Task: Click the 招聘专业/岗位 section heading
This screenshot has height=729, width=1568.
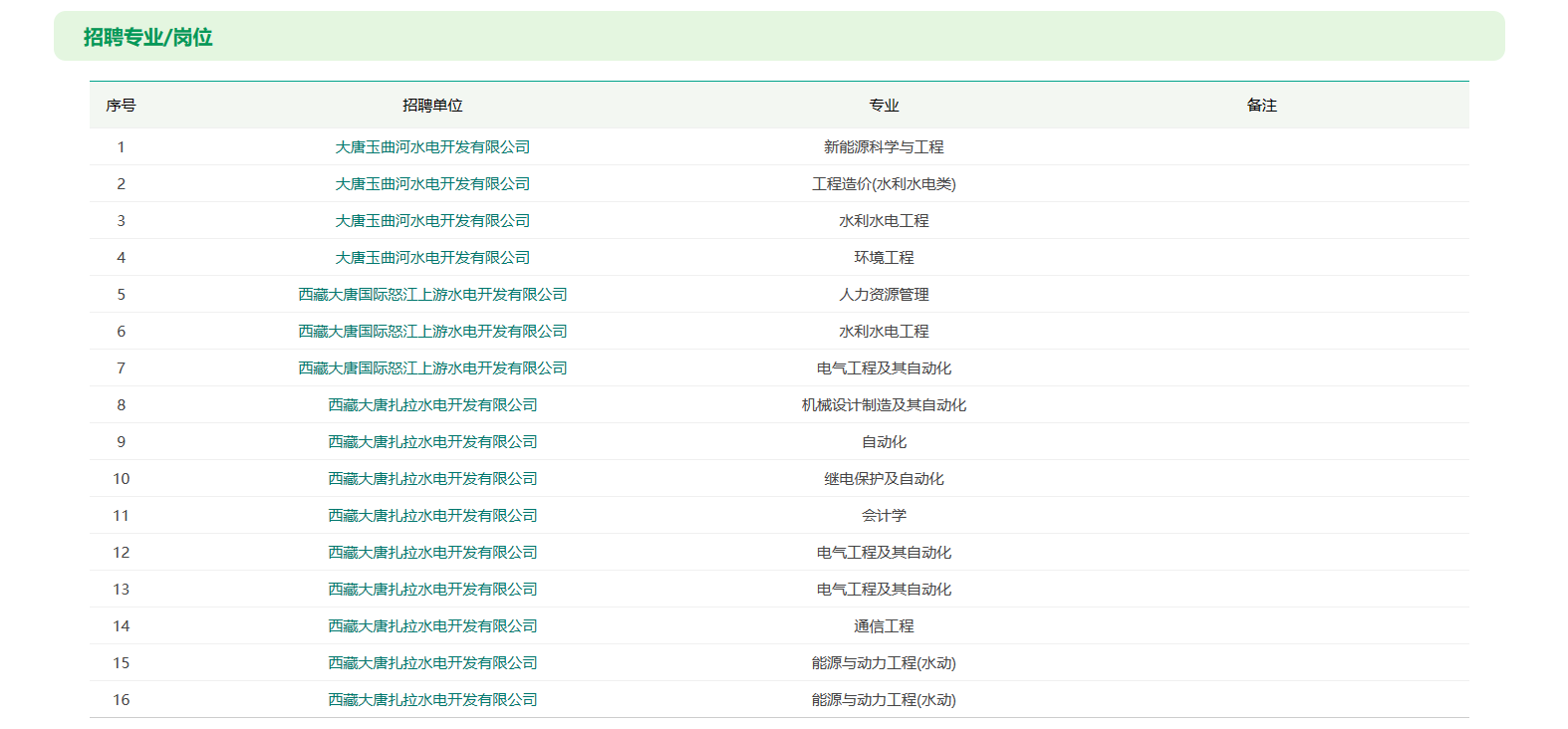Action: (x=147, y=37)
